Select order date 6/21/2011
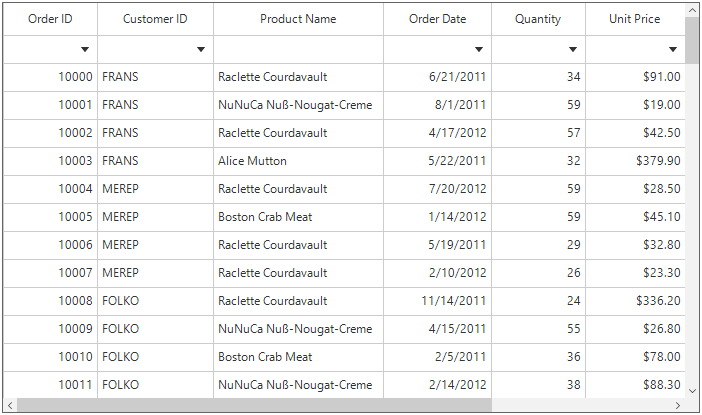This screenshot has width=702, height=415. (437, 77)
